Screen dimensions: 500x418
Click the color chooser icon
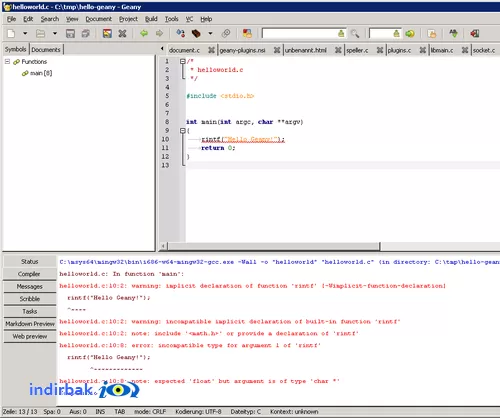[247, 33]
